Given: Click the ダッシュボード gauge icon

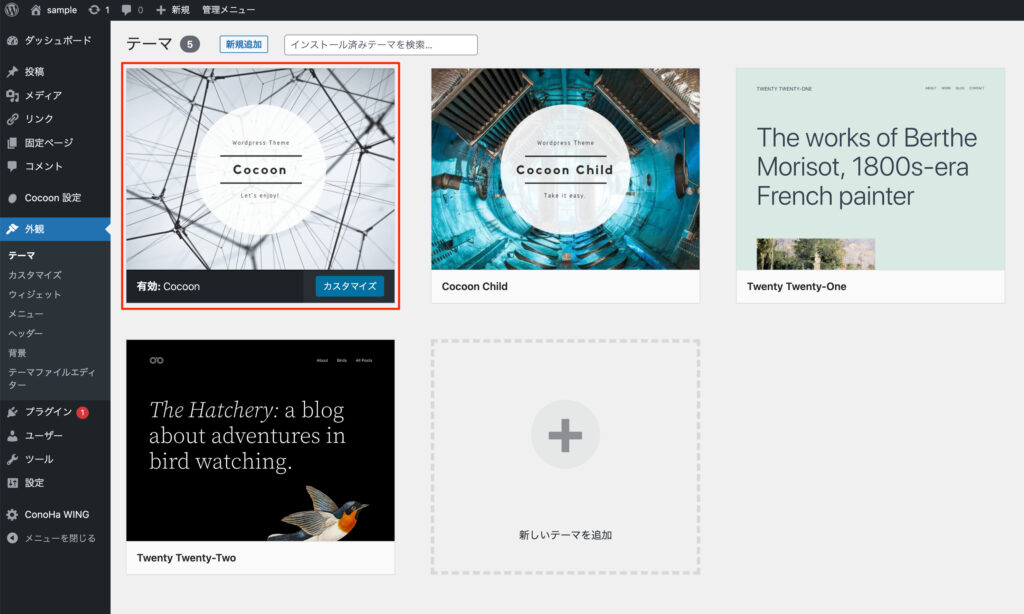Looking at the screenshot, I should click(x=12, y=40).
